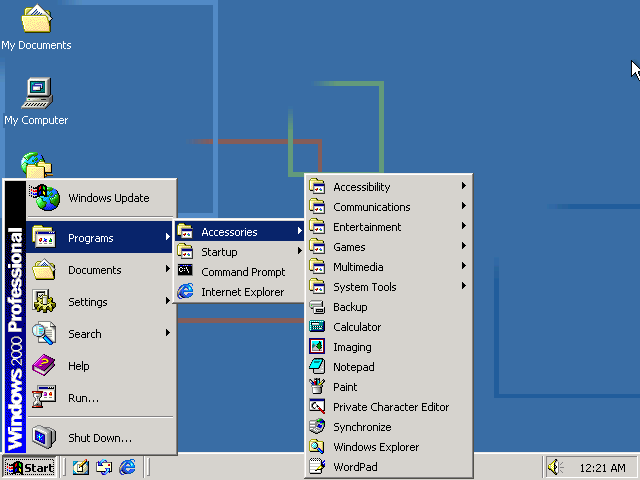Image resolution: width=640 pixels, height=480 pixels.
Task: Click the 12:21 AM clock
Action: coord(602,468)
